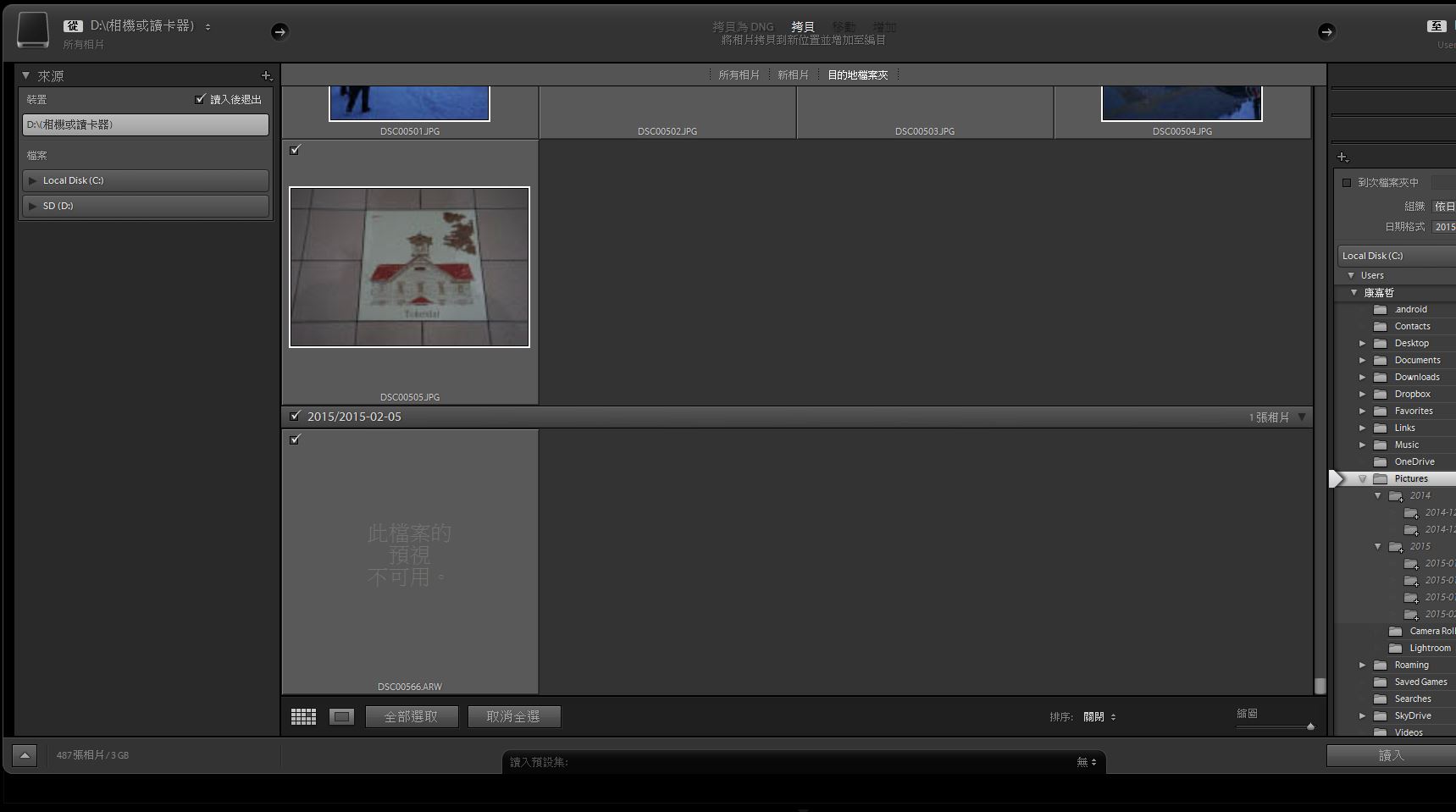Image resolution: width=1456 pixels, height=812 pixels.
Task: Select 拷貝為 DNG import mode
Action: (743, 26)
